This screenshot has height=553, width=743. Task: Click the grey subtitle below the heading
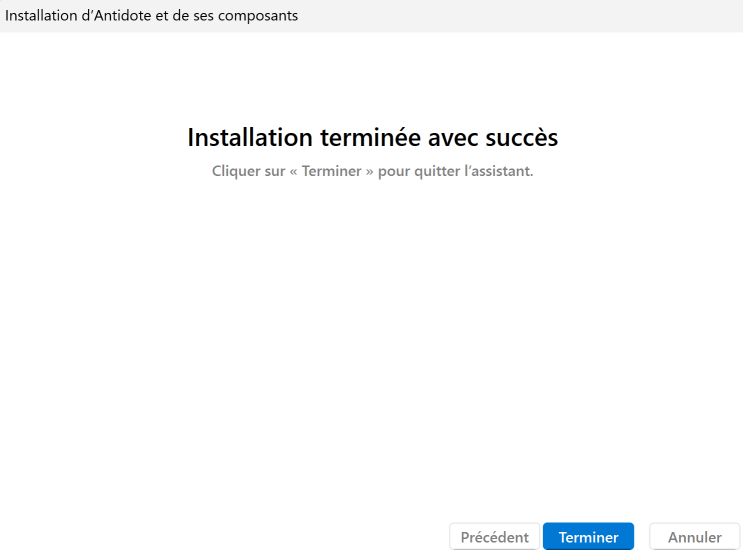372,171
